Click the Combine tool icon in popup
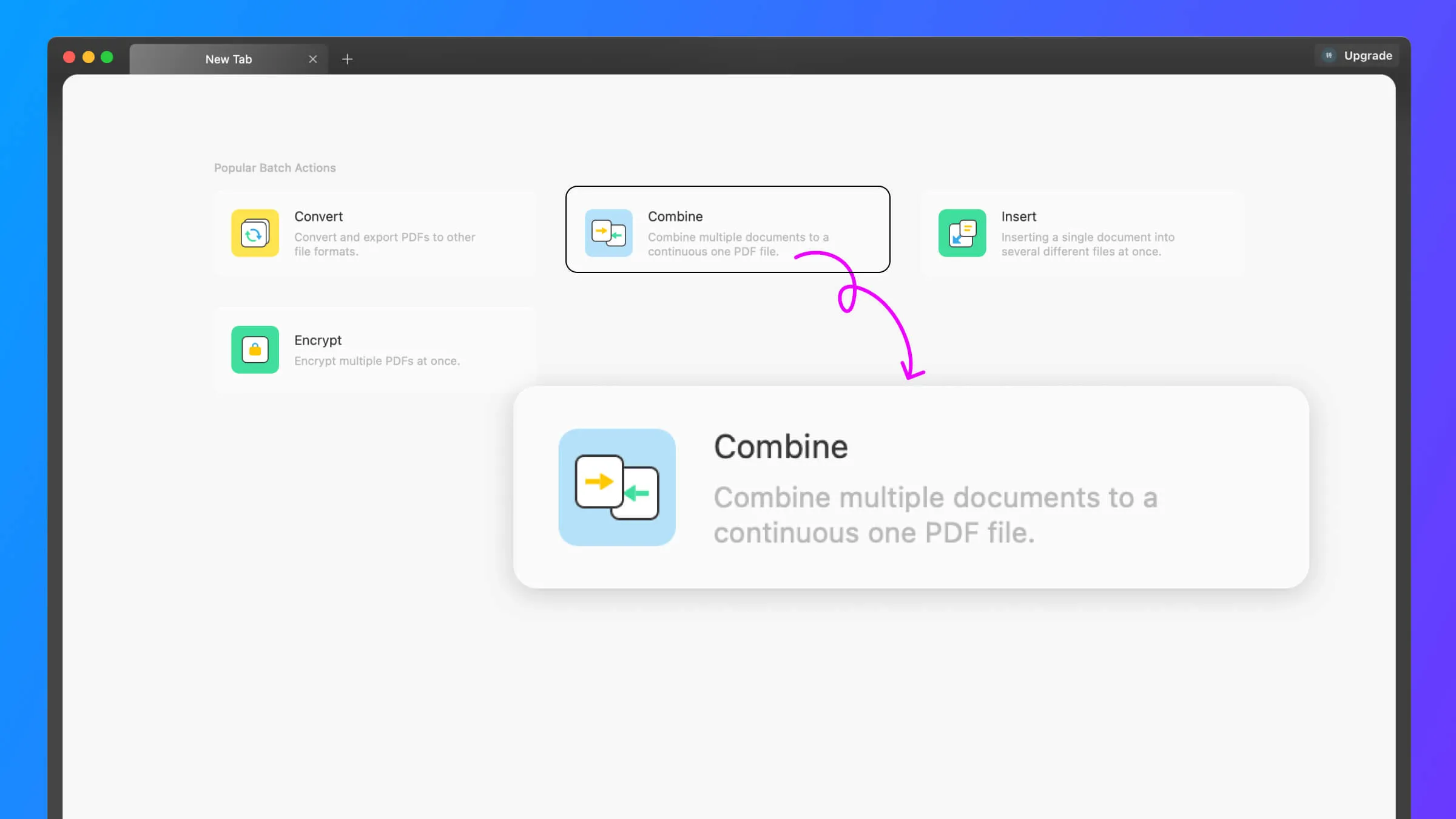This screenshot has height=819, width=1456. [616, 487]
